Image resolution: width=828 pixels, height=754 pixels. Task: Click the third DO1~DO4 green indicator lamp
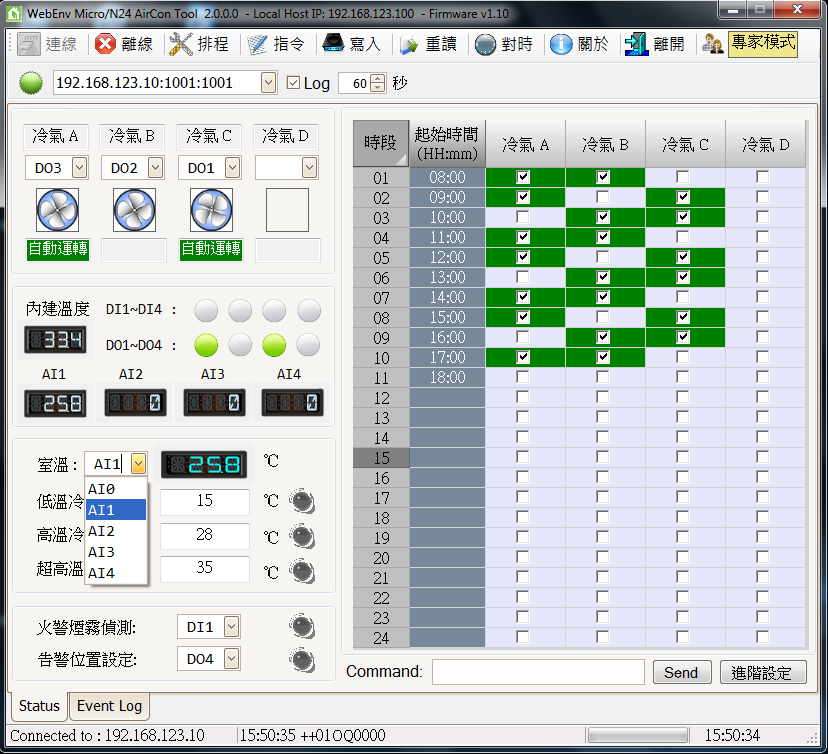(x=274, y=345)
